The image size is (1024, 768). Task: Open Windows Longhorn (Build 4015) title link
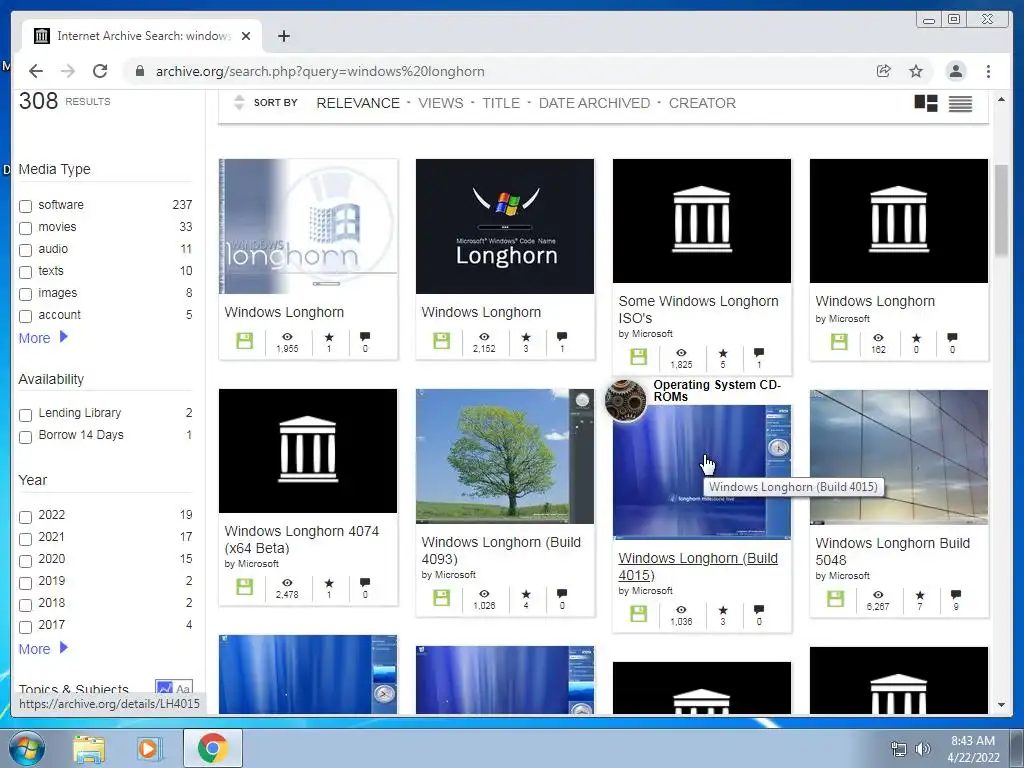tap(697, 566)
